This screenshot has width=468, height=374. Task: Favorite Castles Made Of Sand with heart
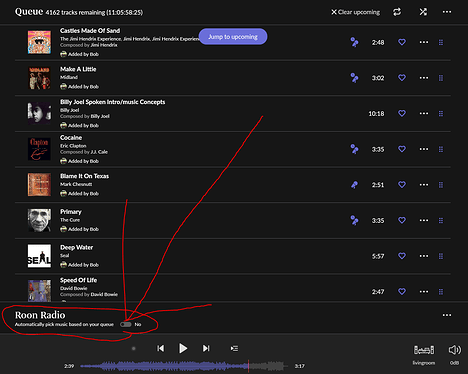point(402,42)
